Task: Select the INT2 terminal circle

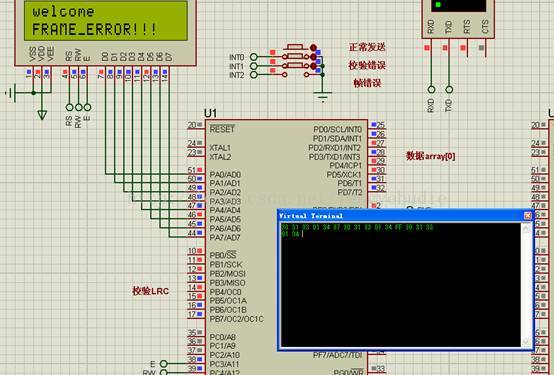Action: point(253,75)
